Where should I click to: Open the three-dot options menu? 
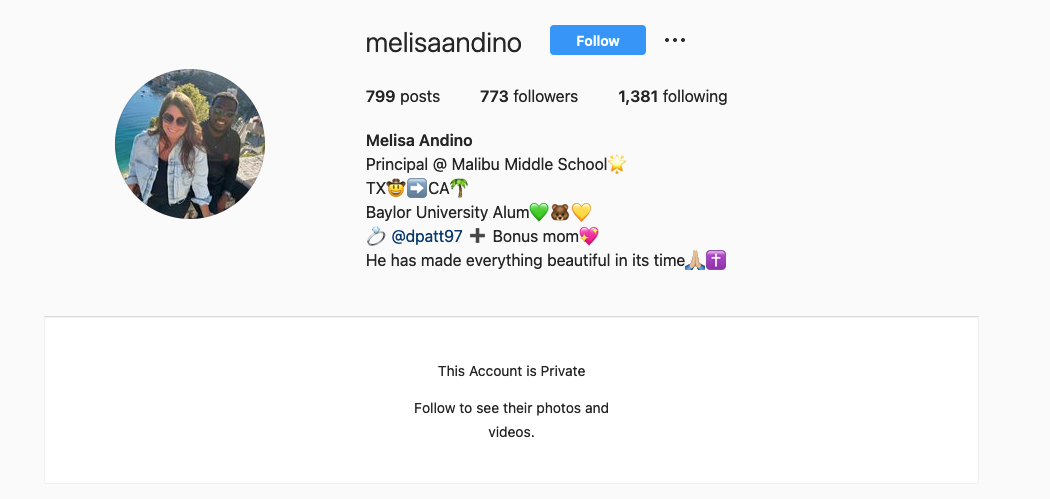tap(674, 40)
